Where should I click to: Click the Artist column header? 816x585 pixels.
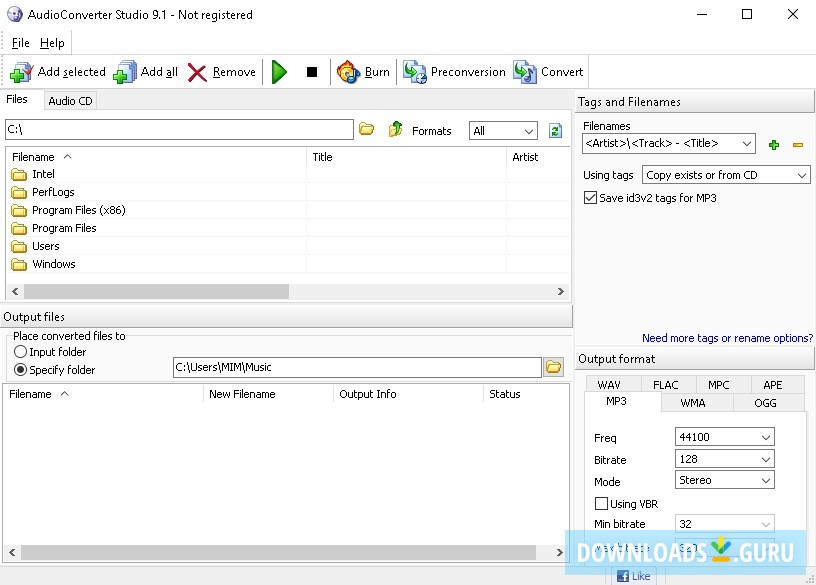[538, 157]
